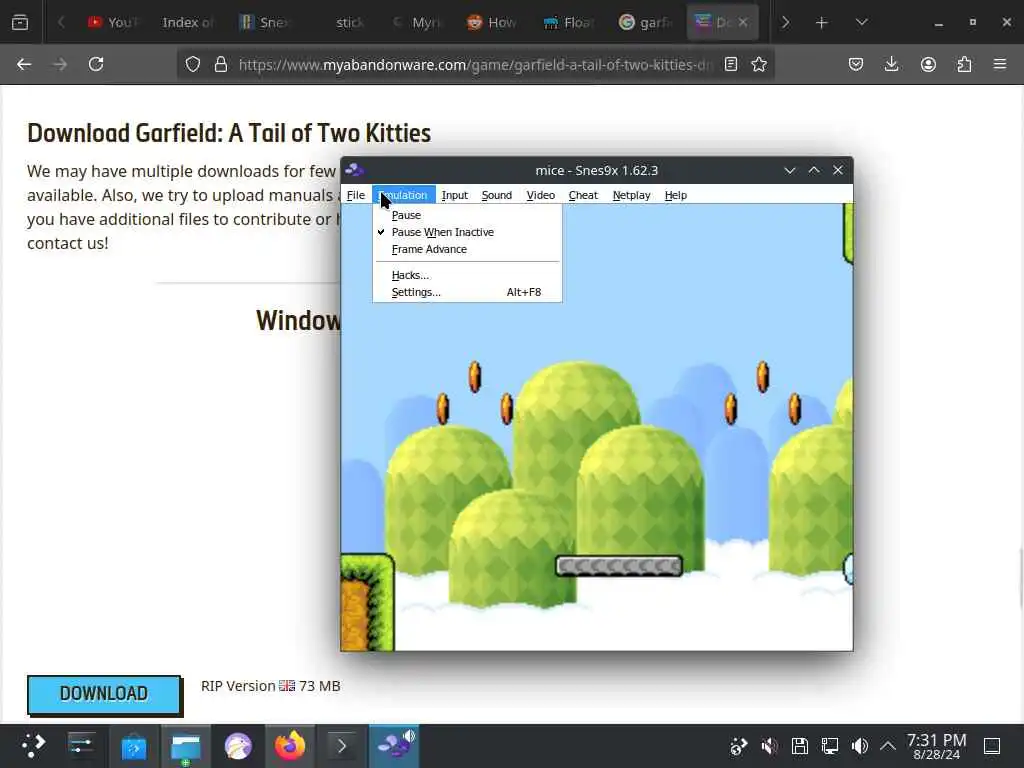The height and width of the screenshot is (768, 1024).
Task: Open Firefox View icon at far left of the tab bar
Action: pos(20,22)
